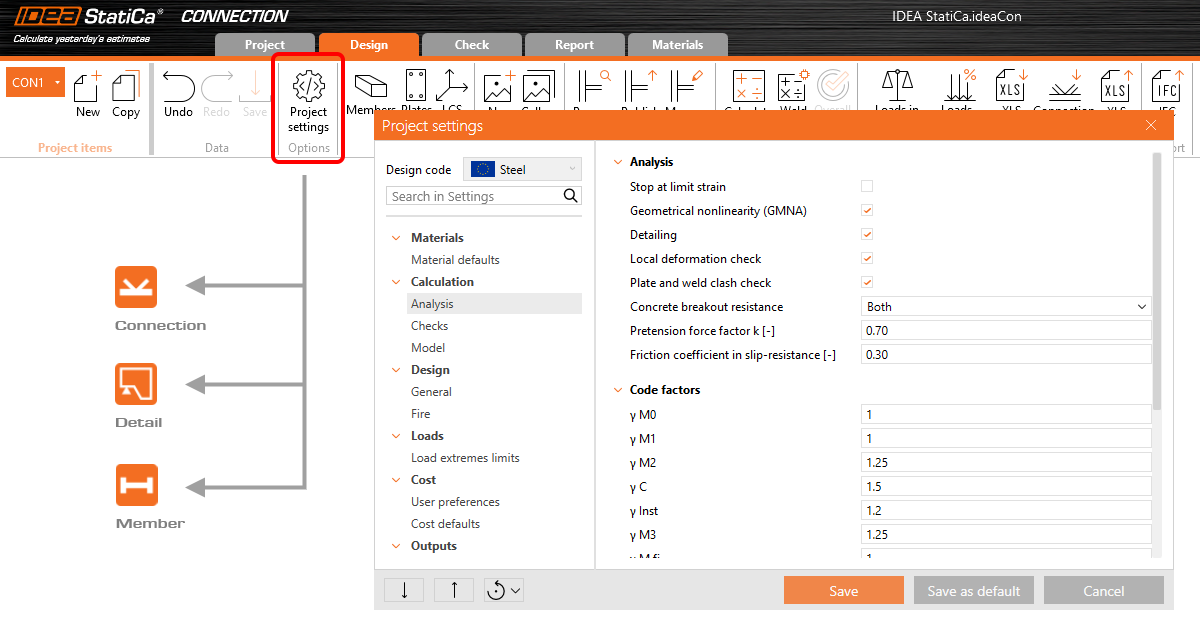Viewport: 1200px width, 630px height.
Task: Open the Report tab
Action: [x=574, y=44]
